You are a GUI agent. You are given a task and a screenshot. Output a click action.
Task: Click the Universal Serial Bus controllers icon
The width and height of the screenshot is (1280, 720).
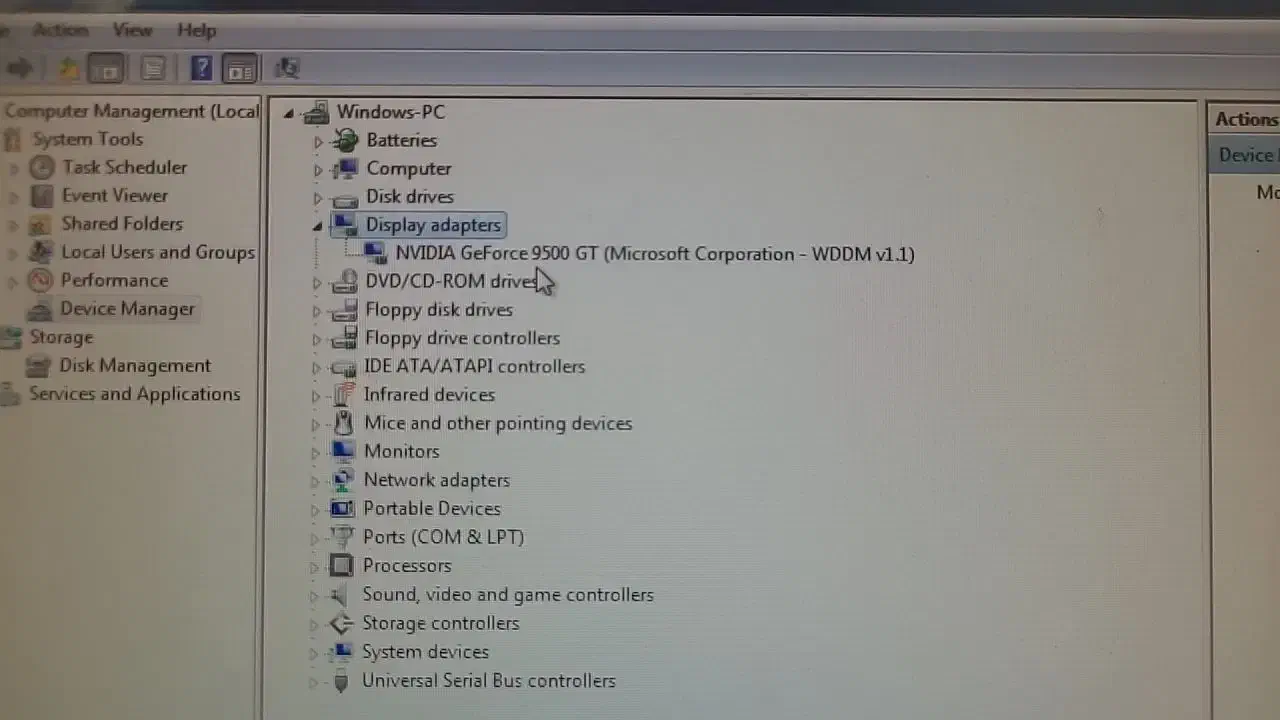pyautogui.click(x=341, y=682)
